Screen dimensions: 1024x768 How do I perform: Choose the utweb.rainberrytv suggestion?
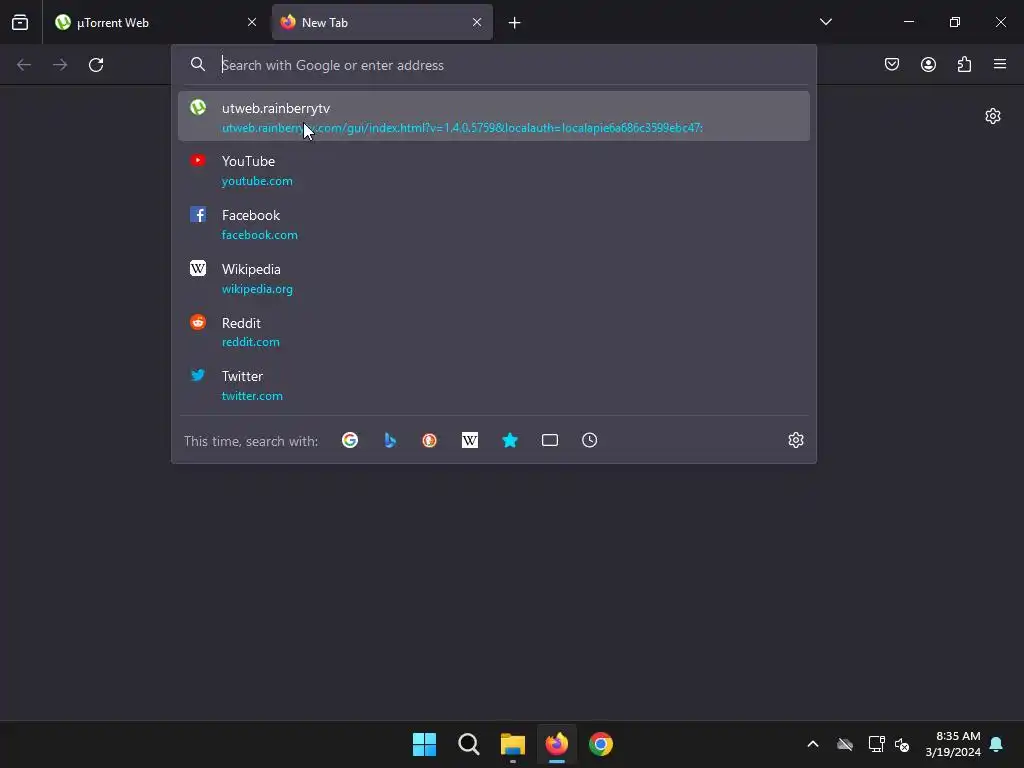click(x=494, y=116)
